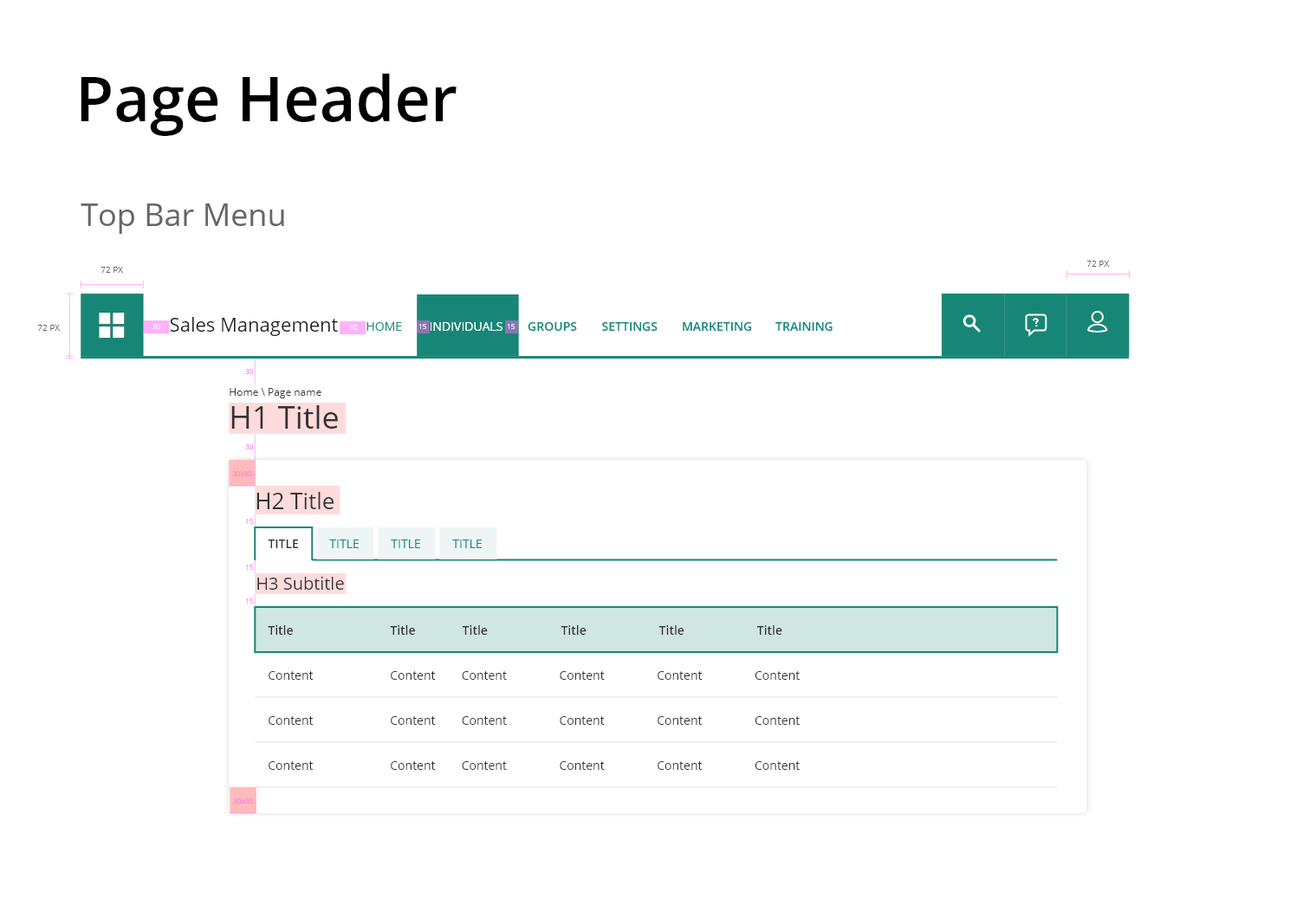The width and height of the screenshot is (1316, 911).
Task: Click first row, third column Content cell
Action: coord(484,675)
